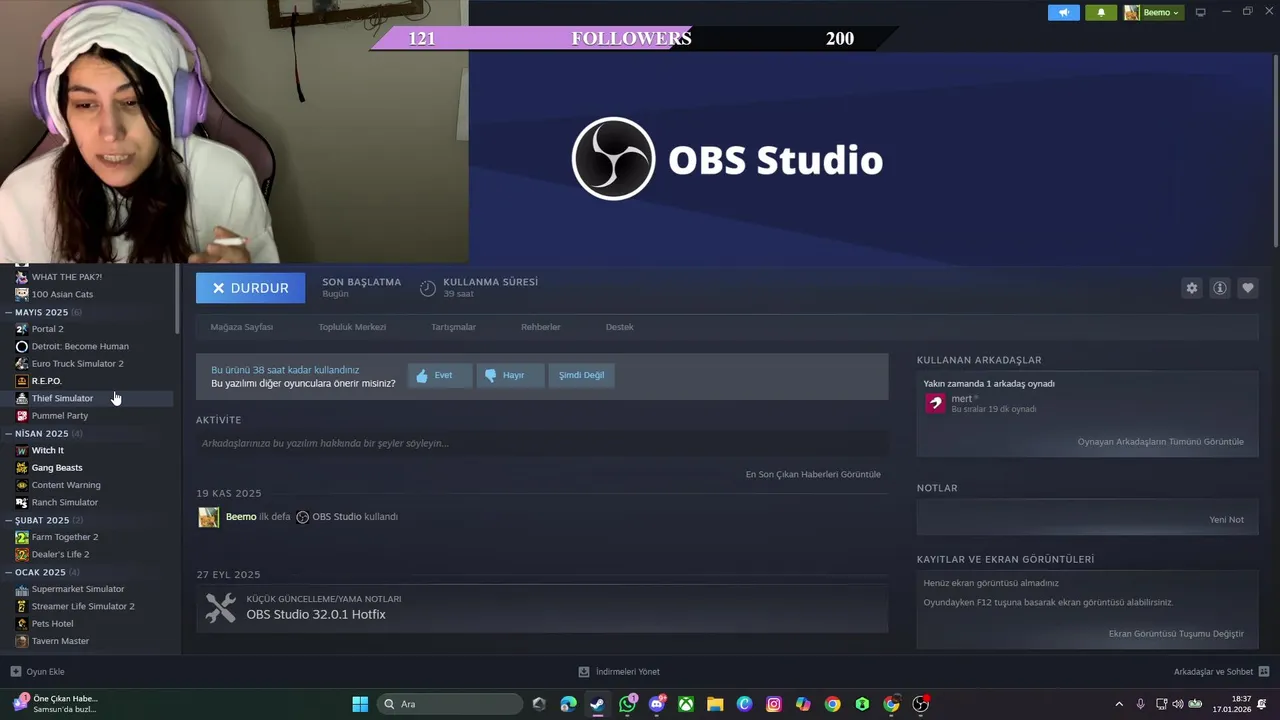1280x720 pixels.
Task: Open the info icon next to the gear
Action: click(x=1220, y=288)
